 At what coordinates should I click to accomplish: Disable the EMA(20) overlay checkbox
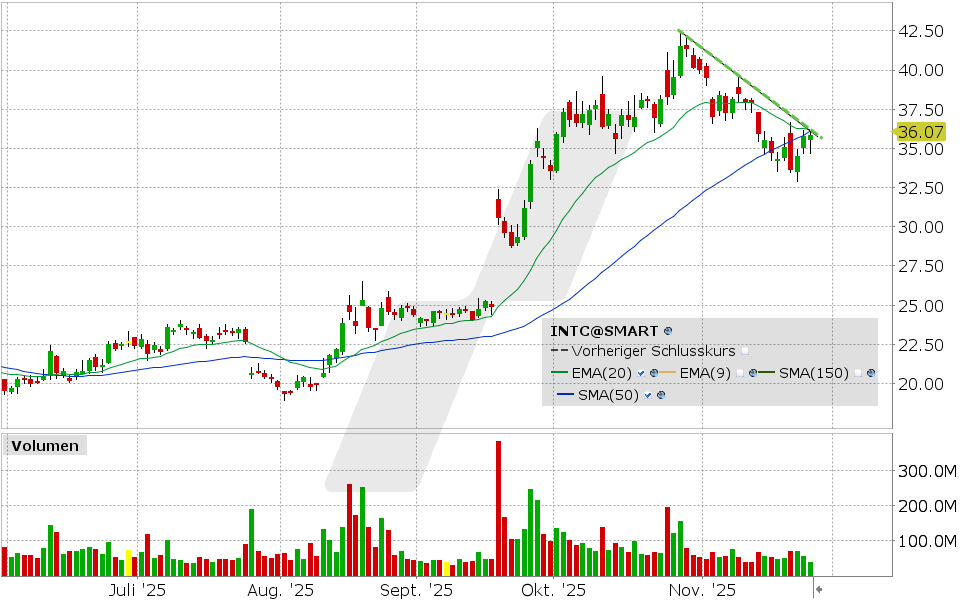click(x=640, y=372)
